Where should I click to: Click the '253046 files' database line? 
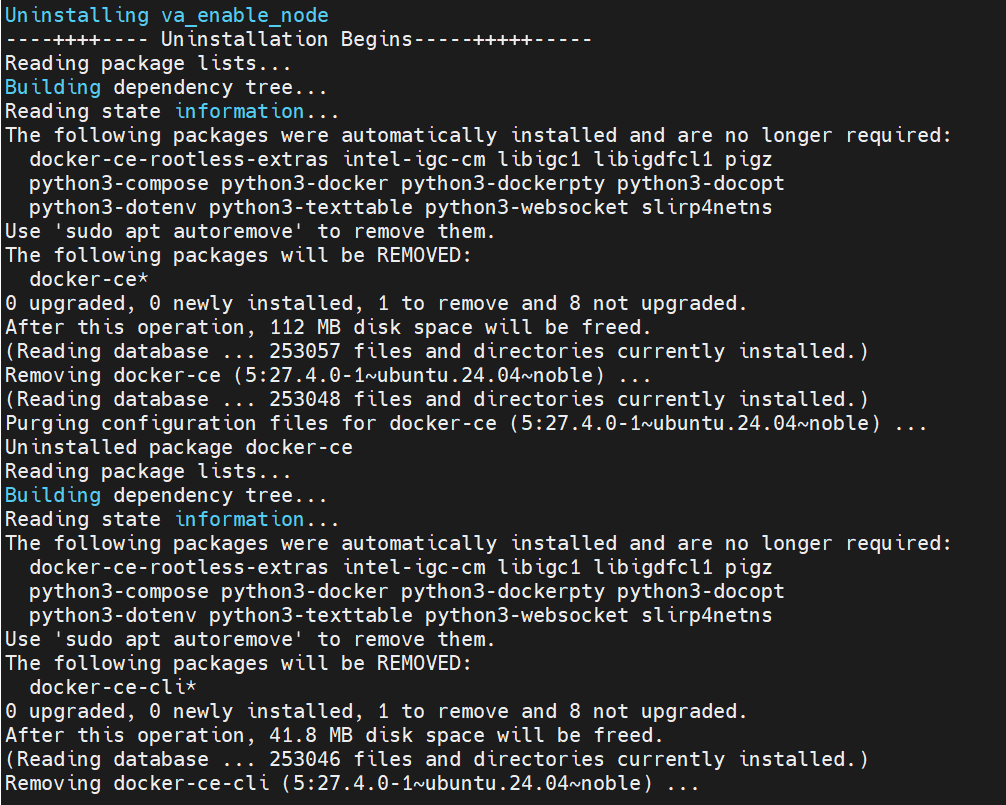pos(436,759)
